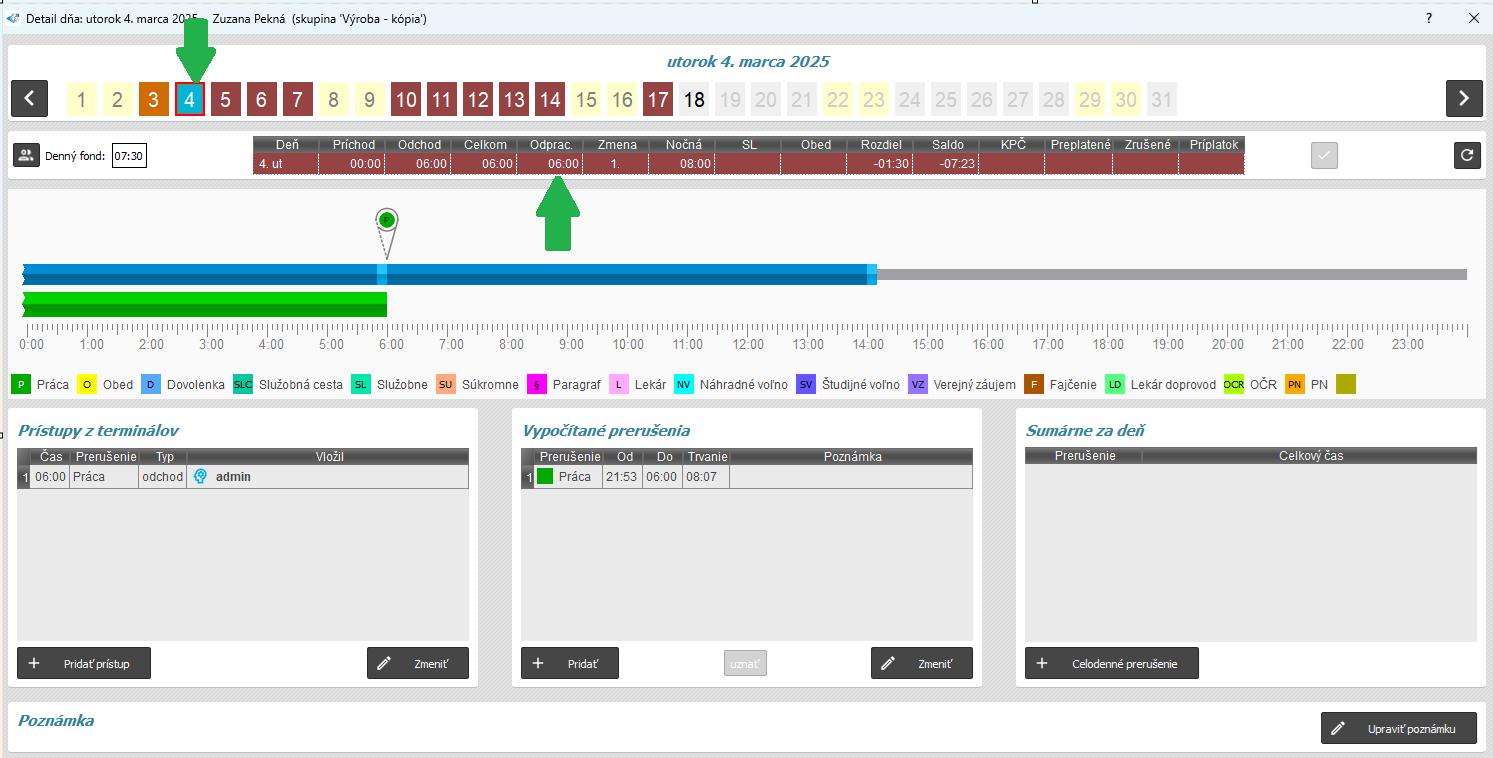Click the green pin marker on timeline

pos(387,221)
